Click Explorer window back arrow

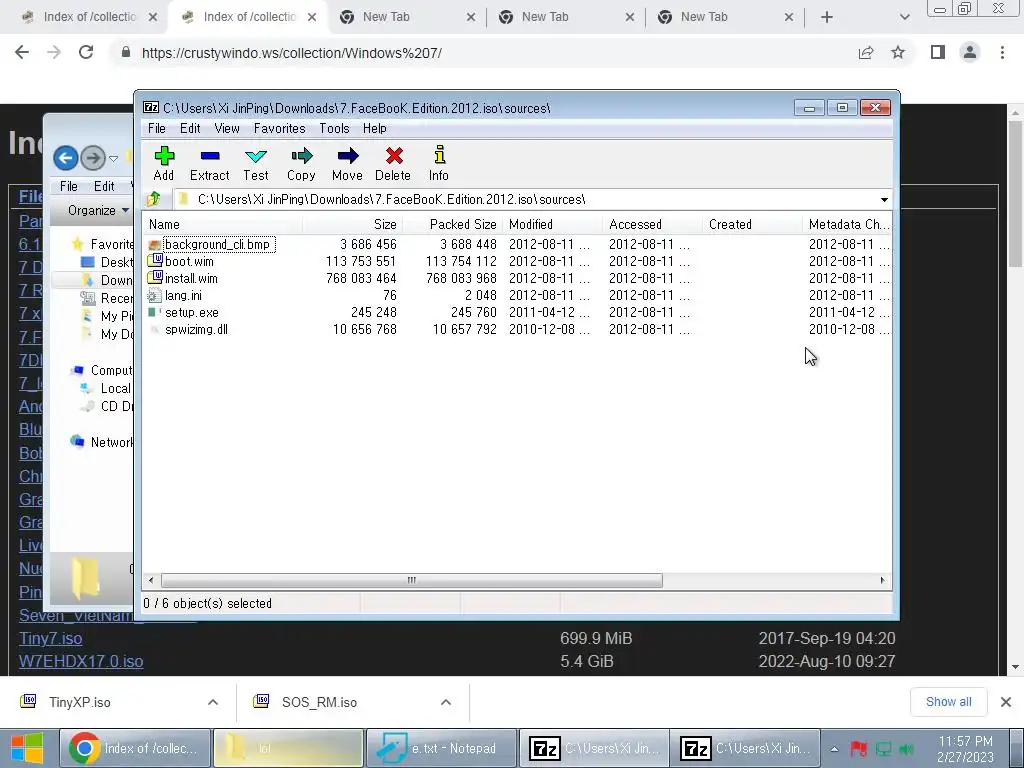(x=65, y=158)
